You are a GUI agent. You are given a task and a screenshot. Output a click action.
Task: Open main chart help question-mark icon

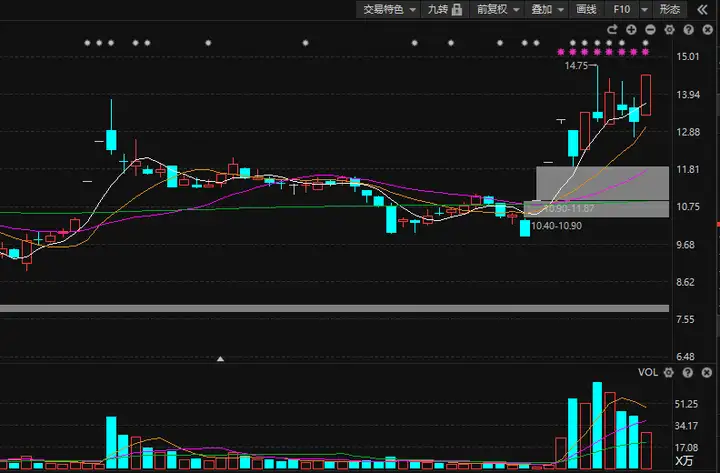coord(688,30)
